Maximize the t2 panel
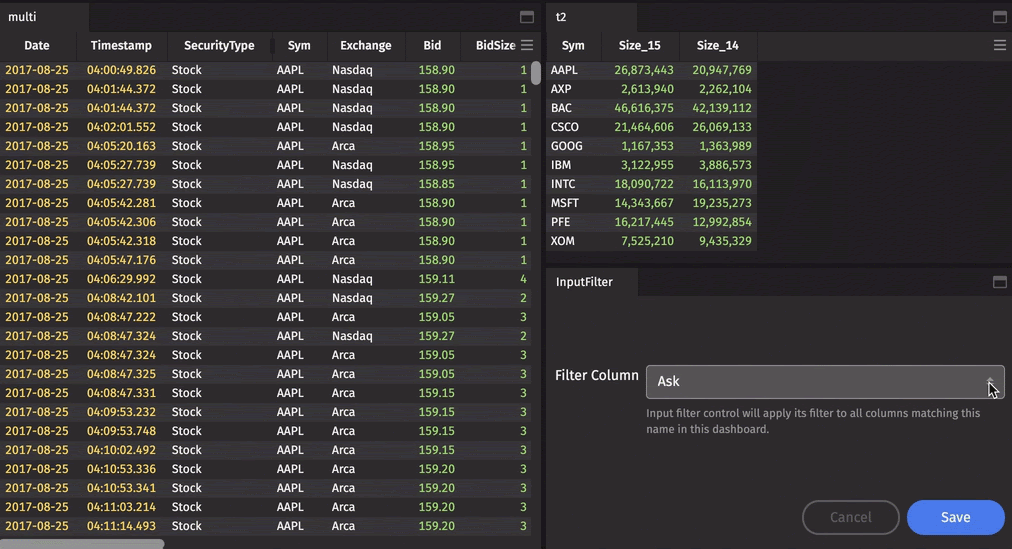The height and width of the screenshot is (549, 1012). pyautogui.click(x=999, y=17)
